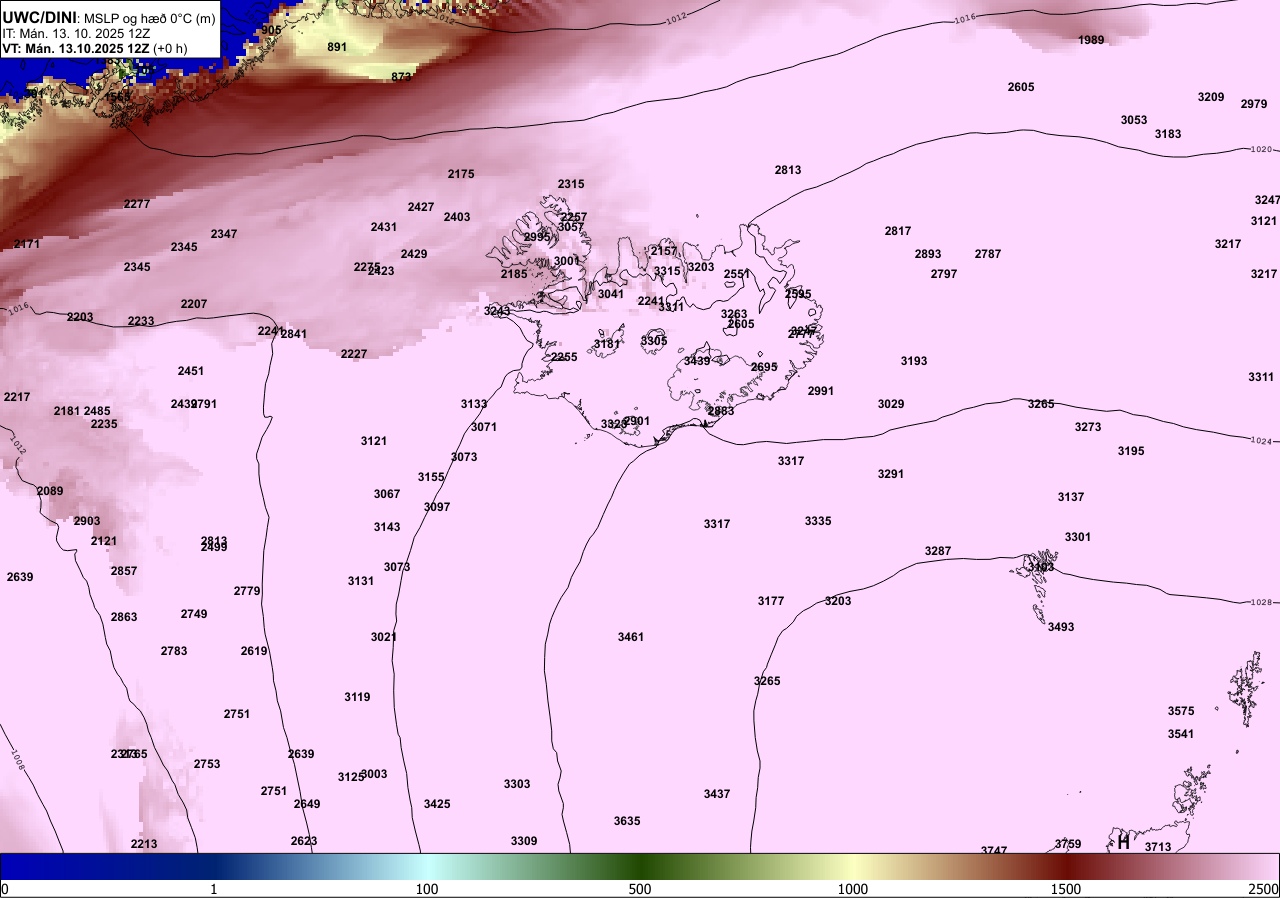This screenshot has height=898, width=1280.
Task: Click the 3193 height value
Action: tap(914, 361)
